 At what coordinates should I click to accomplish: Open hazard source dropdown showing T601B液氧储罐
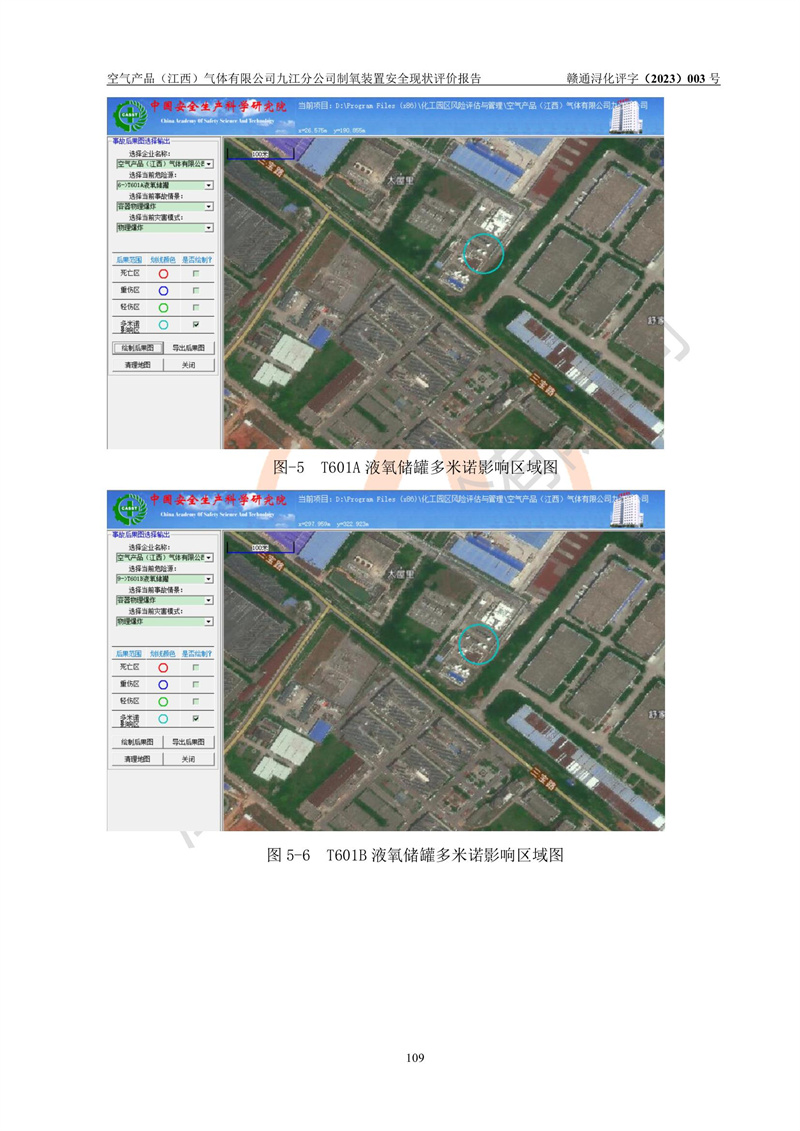click(208, 578)
